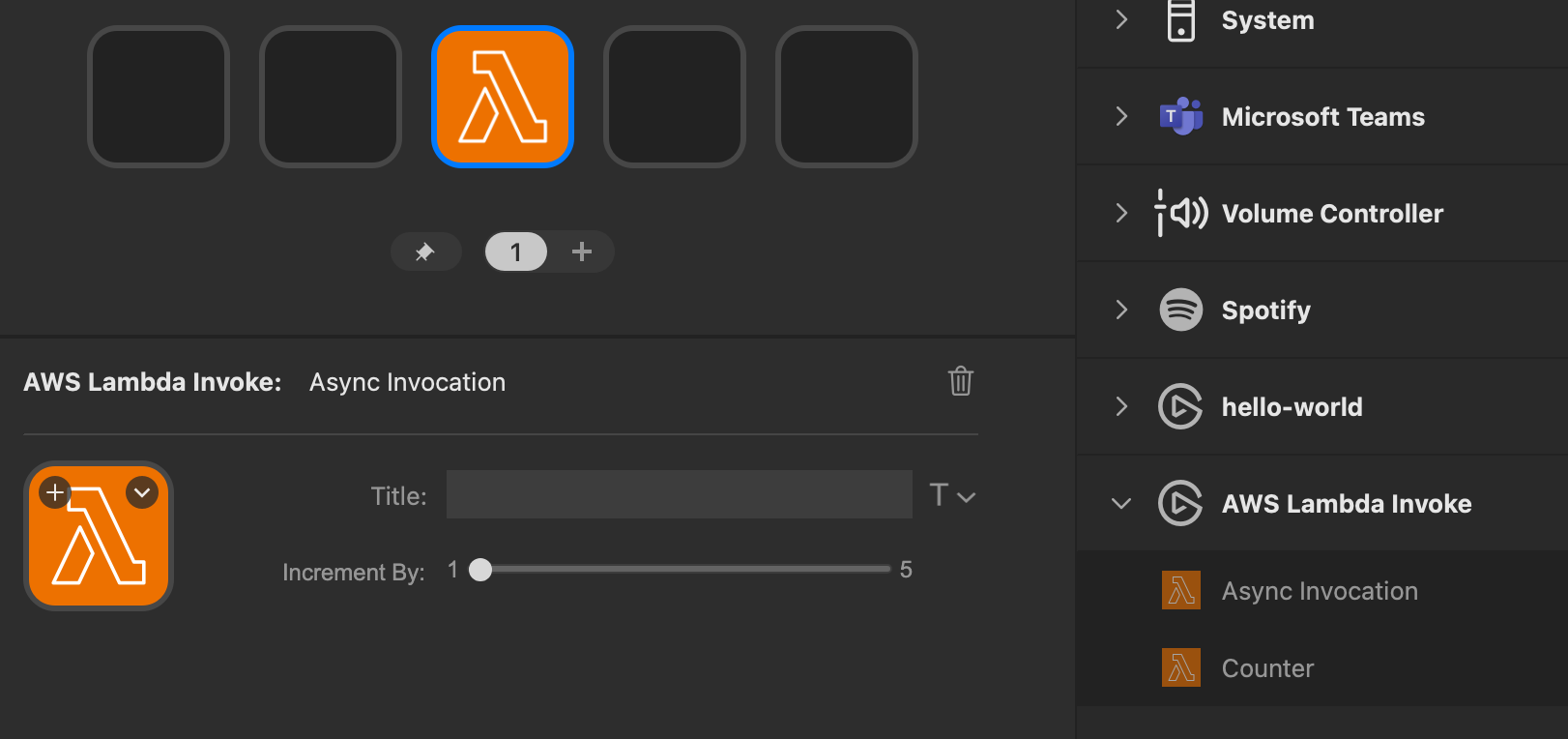
Task: Expand the System category
Action: [x=1121, y=19]
